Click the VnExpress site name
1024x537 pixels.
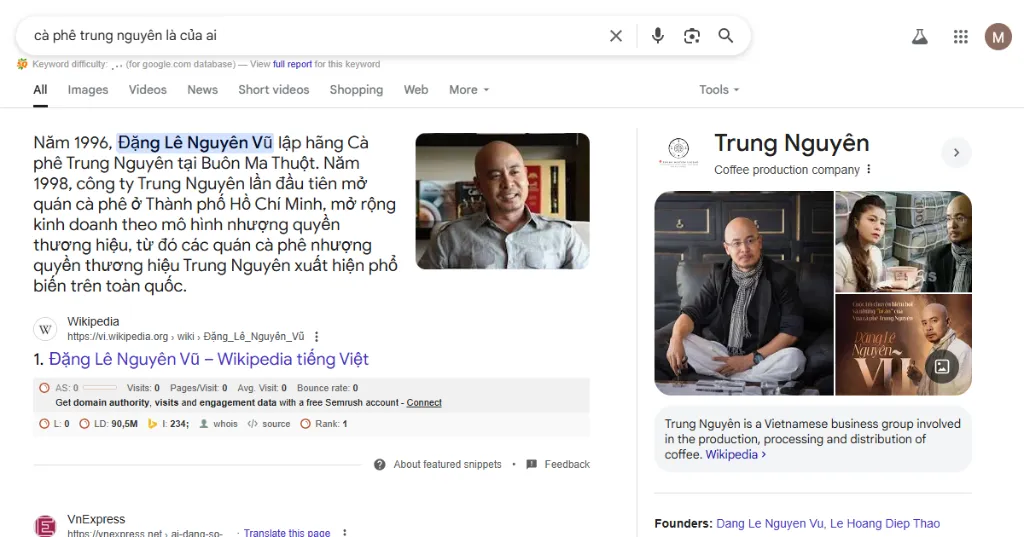(96, 519)
